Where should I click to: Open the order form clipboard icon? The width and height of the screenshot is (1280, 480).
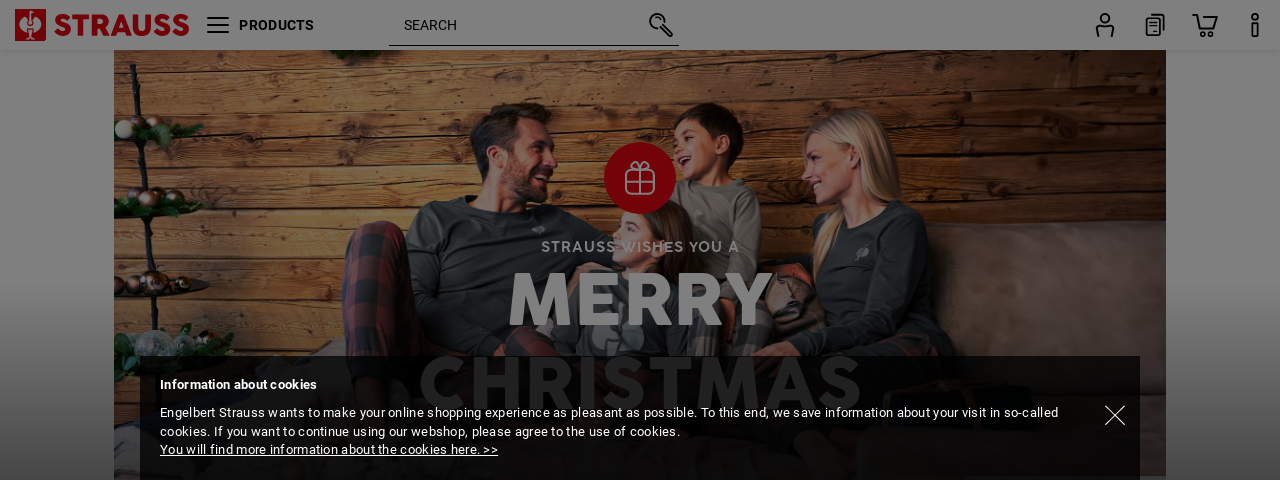(x=1155, y=25)
